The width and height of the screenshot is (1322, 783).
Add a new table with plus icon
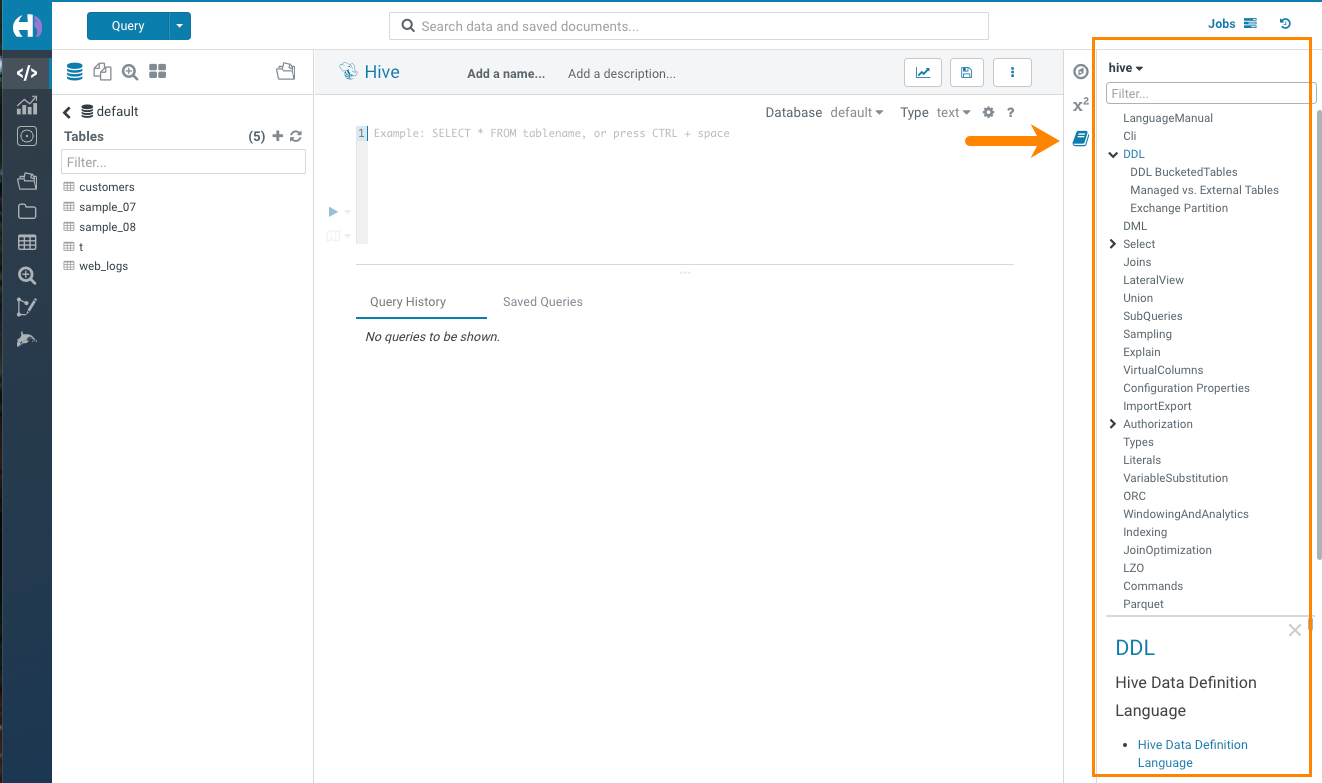[278, 136]
